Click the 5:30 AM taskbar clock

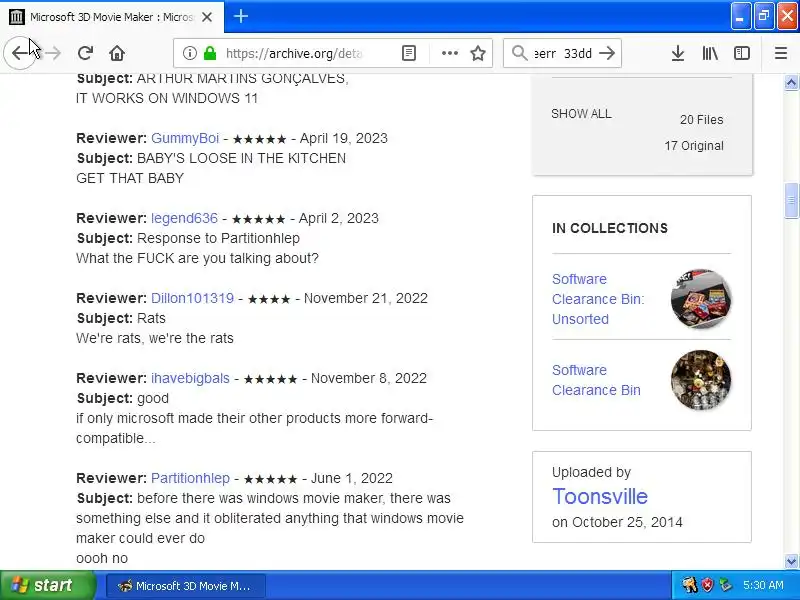tap(763, 585)
